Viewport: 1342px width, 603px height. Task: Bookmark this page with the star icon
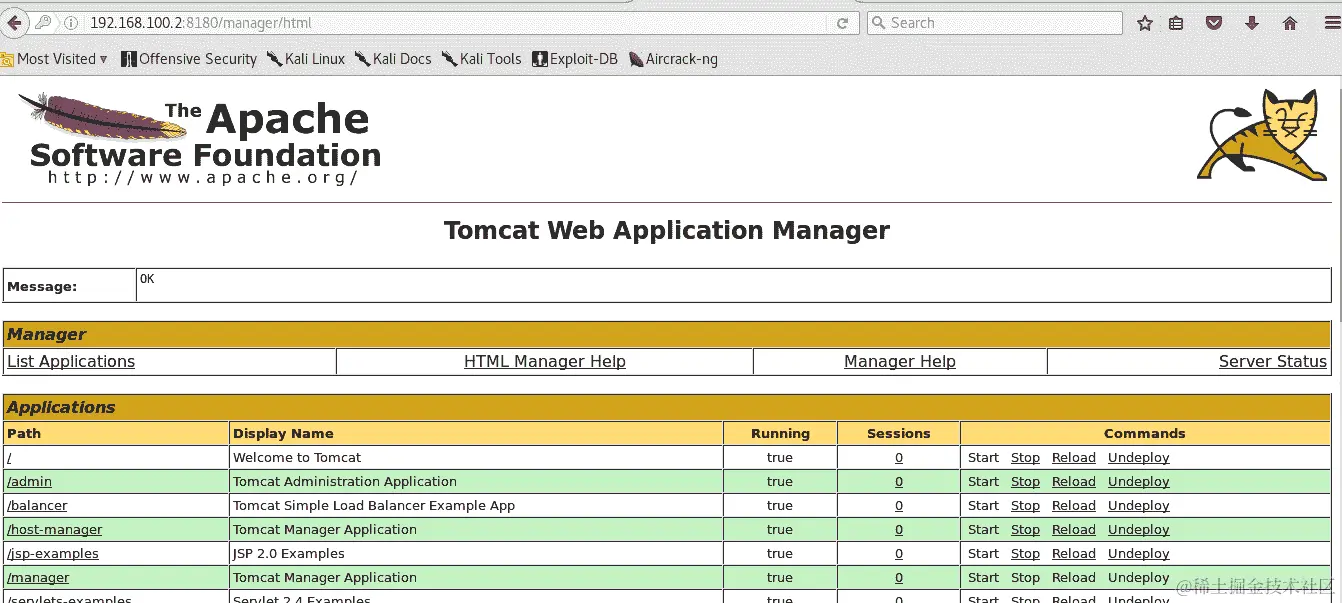click(x=1145, y=23)
